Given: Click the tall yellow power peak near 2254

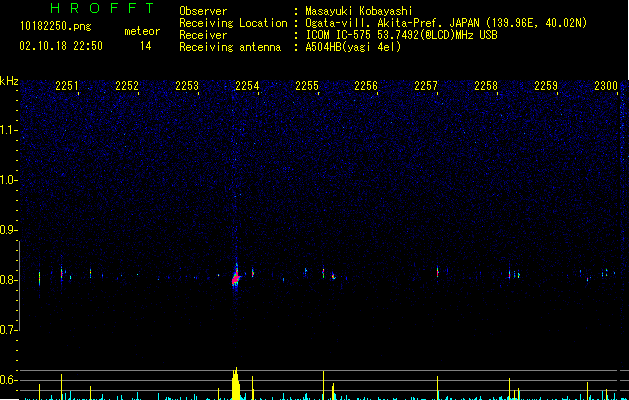Looking at the screenshot, I should (x=236, y=384).
